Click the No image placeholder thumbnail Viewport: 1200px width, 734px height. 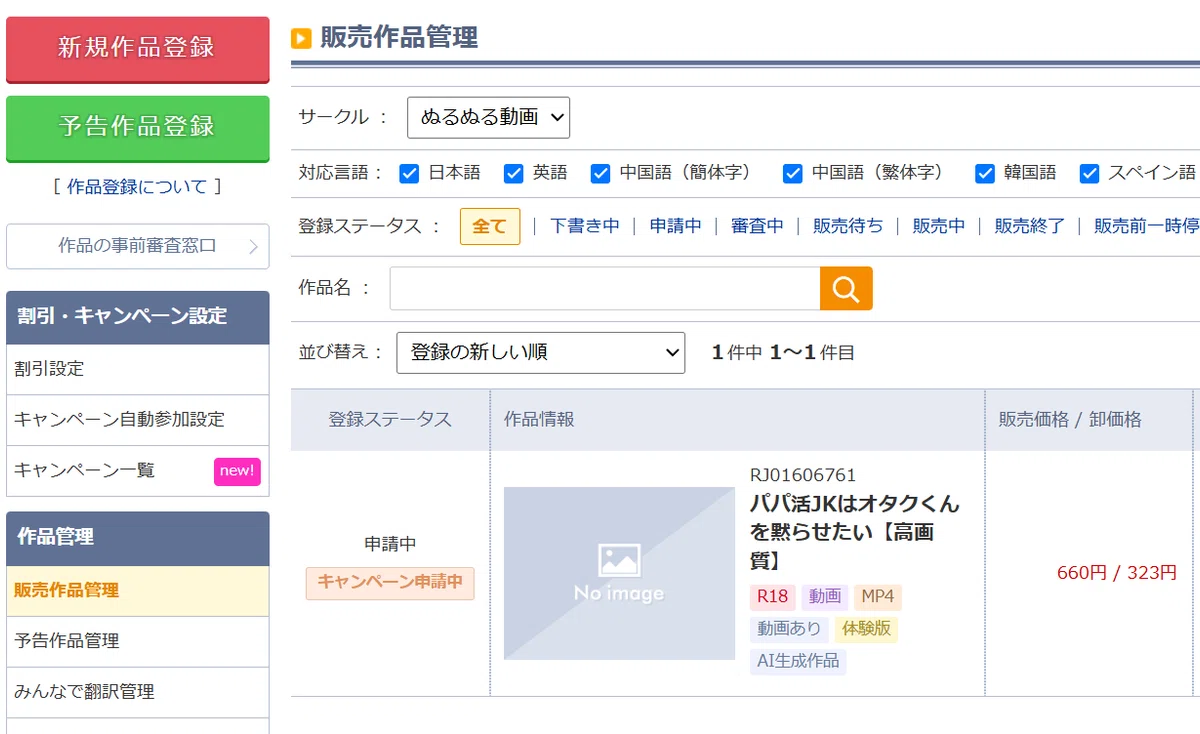click(x=619, y=573)
